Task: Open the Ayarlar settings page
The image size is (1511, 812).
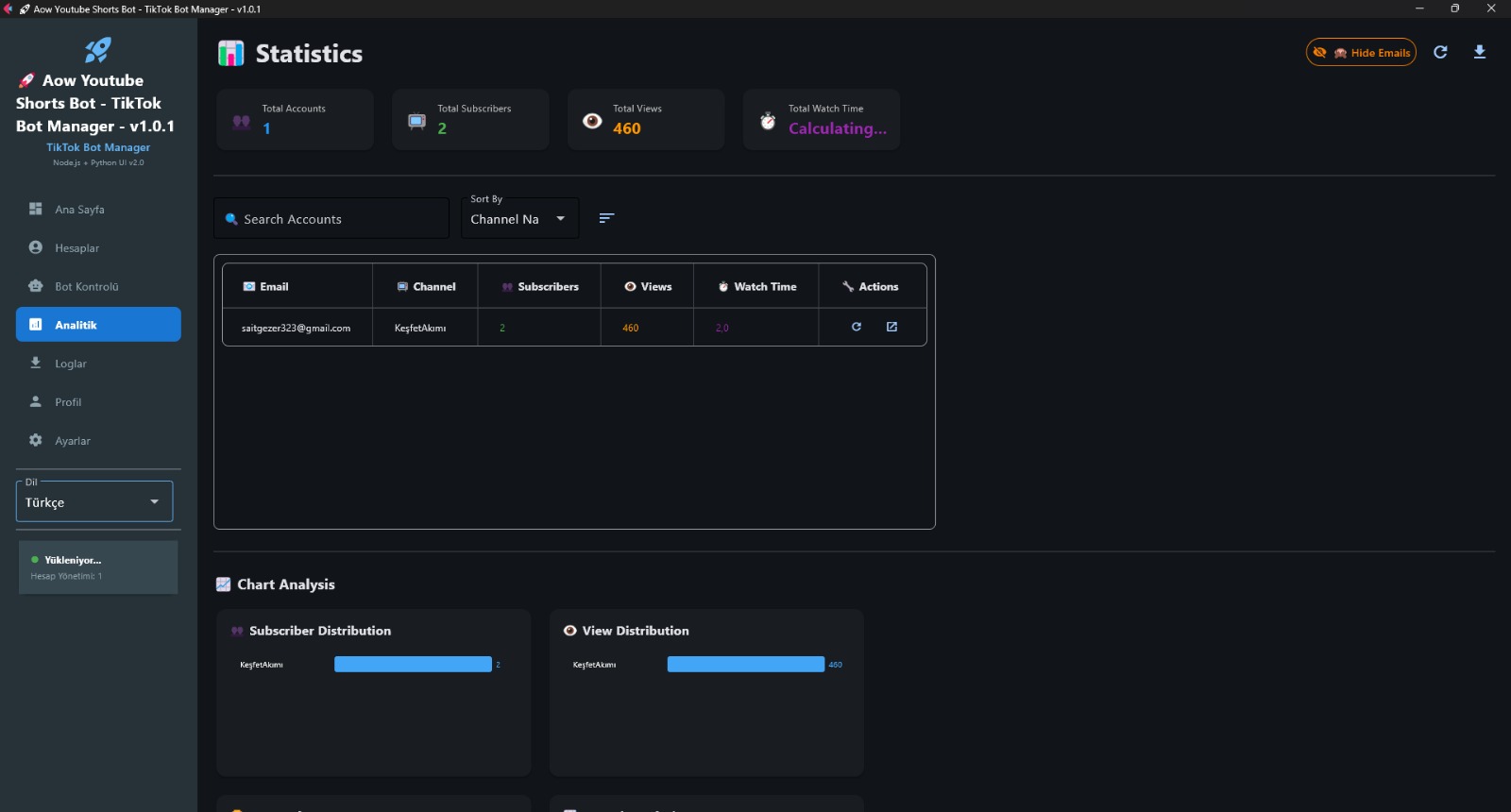Action: 72,441
